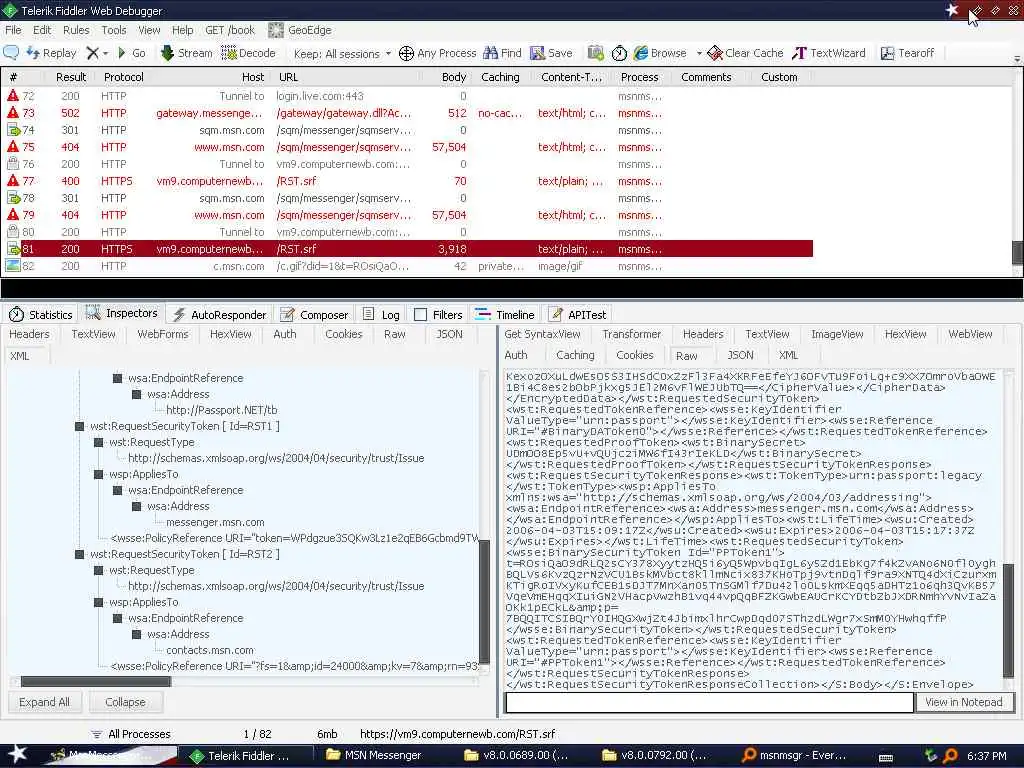Open the Composer tab
This screenshot has width=1024, height=768.
(314, 315)
